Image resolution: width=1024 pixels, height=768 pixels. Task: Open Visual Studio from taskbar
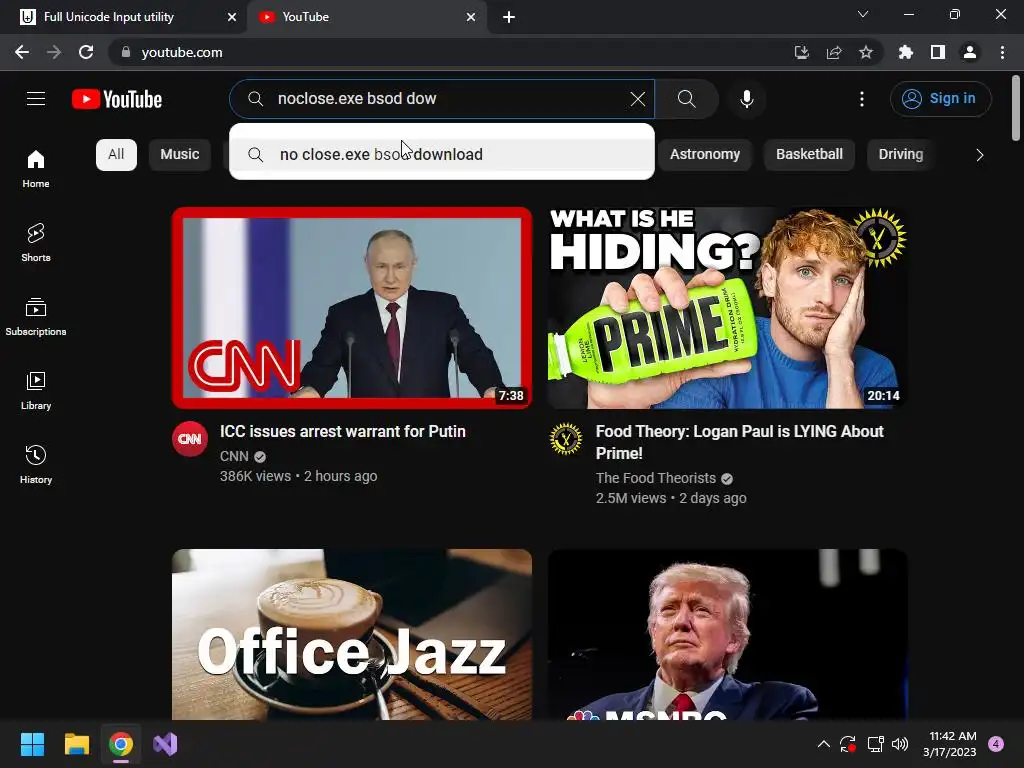pyautogui.click(x=165, y=744)
